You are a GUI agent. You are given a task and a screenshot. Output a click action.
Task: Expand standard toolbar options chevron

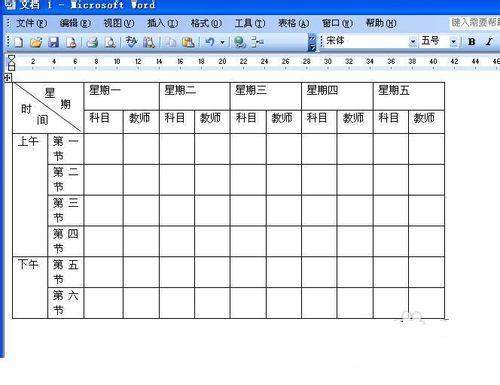[x=312, y=42]
